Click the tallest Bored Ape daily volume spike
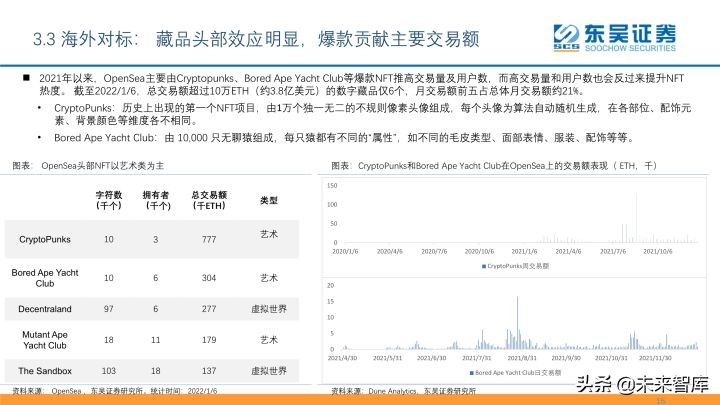Image resolution: width=720 pixels, height=405 pixels. [x=518, y=323]
